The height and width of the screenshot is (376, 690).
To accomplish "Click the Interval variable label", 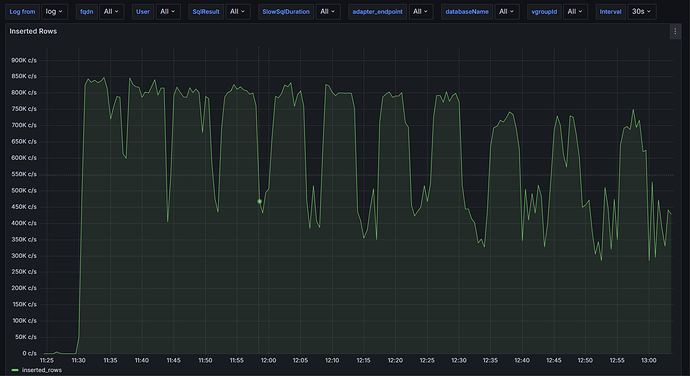I will click(x=611, y=11).
